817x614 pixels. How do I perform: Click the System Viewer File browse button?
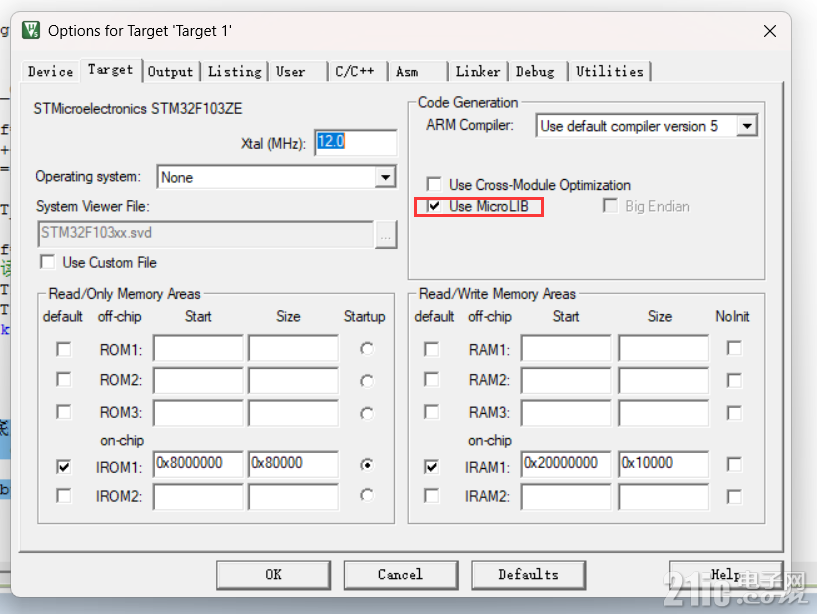(386, 235)
